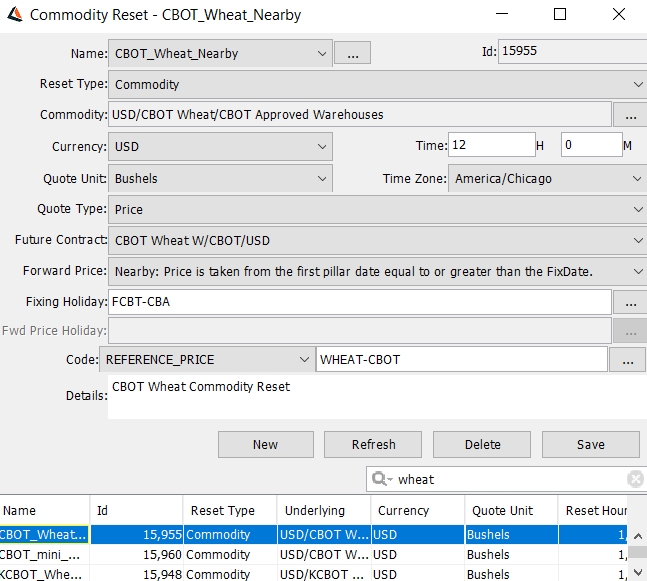Sort by Reset Type column header

230,510
